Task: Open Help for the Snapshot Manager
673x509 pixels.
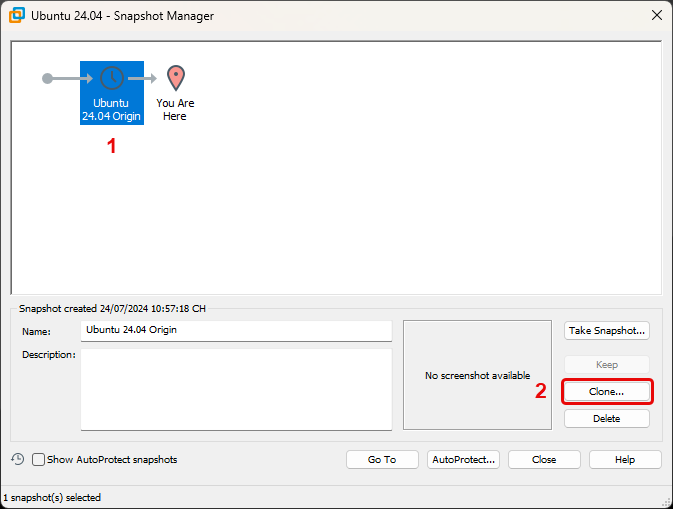Action: 625,460
